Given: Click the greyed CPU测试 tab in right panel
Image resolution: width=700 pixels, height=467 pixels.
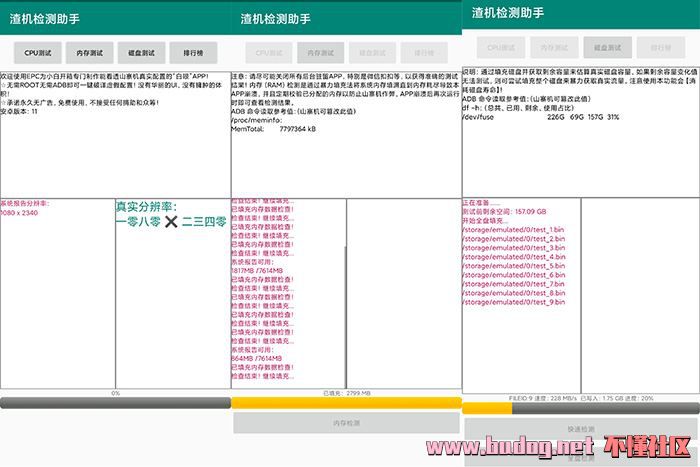Looking at the screenshot, I should pyautogui.click(x=500, y=46).
